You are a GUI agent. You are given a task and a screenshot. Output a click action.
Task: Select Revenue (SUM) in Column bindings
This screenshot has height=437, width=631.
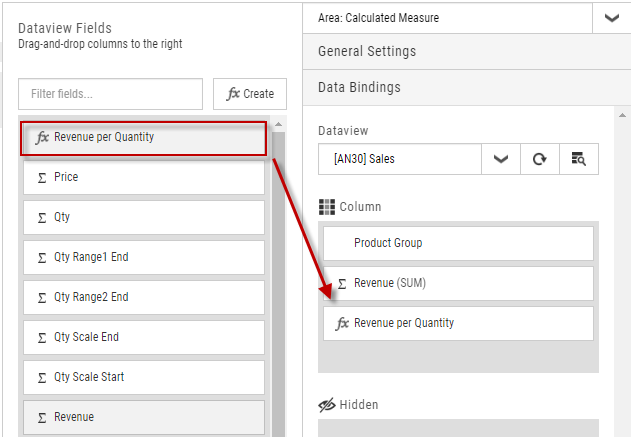458,283
